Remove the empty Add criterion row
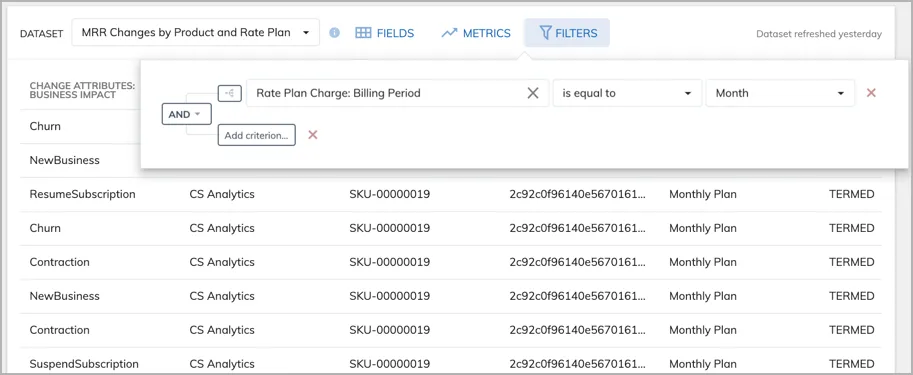The image size is (913, 375). click(313, 135)
